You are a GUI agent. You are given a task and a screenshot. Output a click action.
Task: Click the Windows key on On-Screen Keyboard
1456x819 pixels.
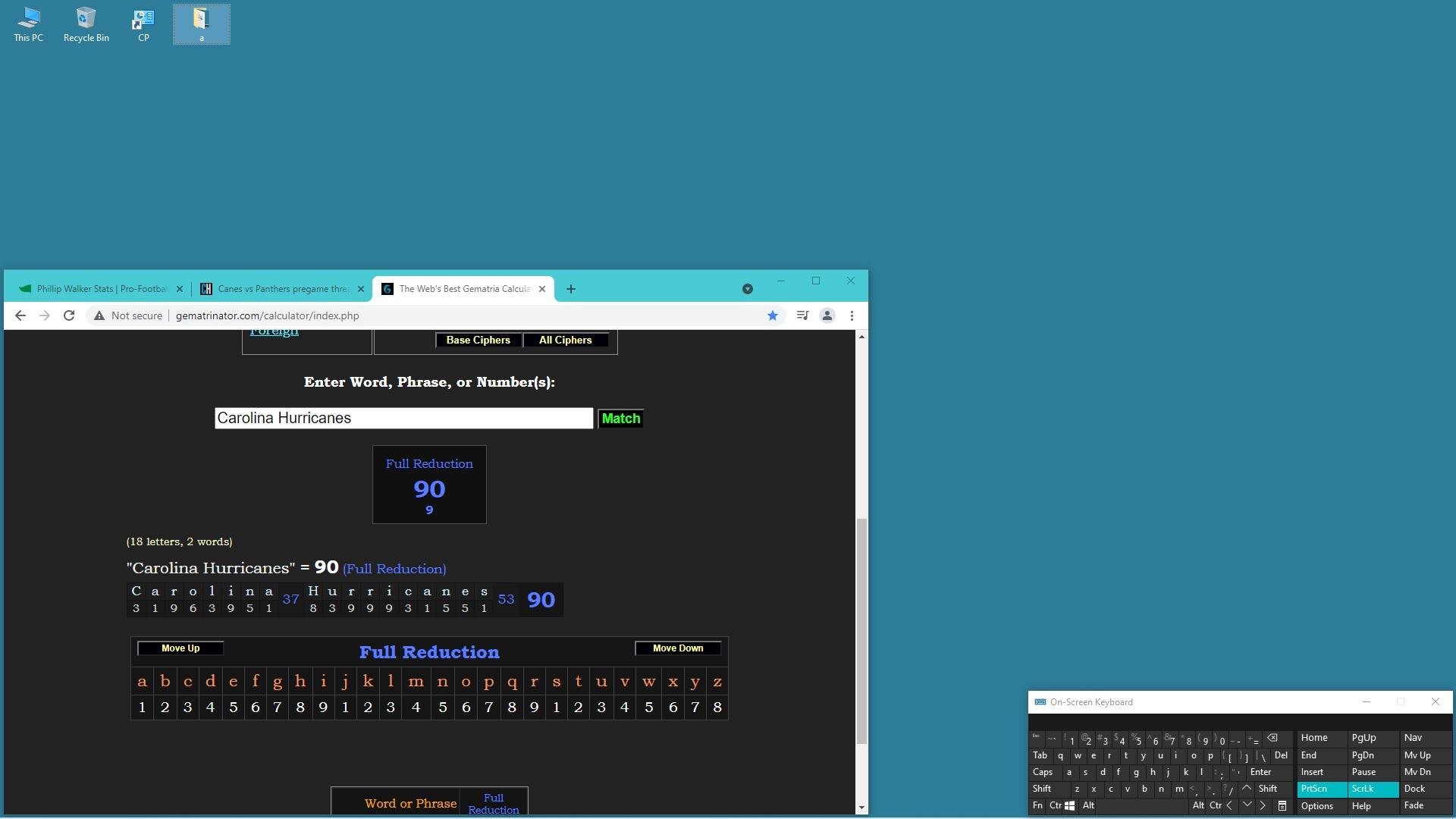(1069, 806)
